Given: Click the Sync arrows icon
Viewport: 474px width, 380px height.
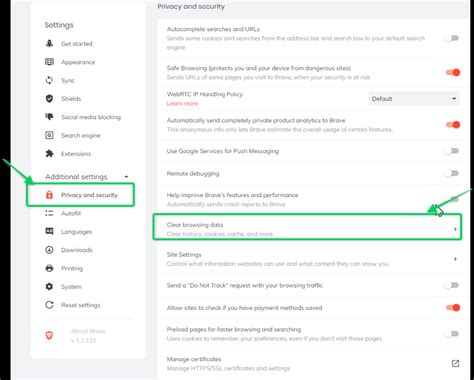Looking at the screenshot, I should tap(49, 80).
